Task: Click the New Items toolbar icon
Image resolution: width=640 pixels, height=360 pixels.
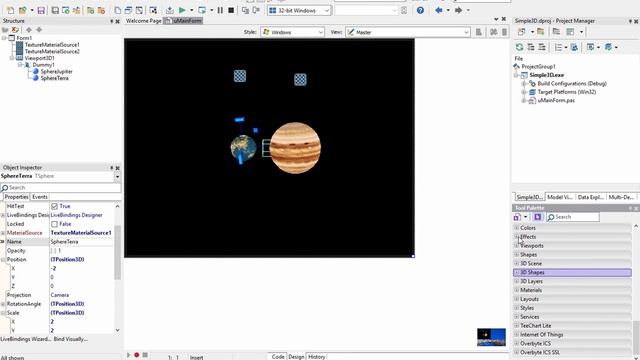Action: click(10, 10)
